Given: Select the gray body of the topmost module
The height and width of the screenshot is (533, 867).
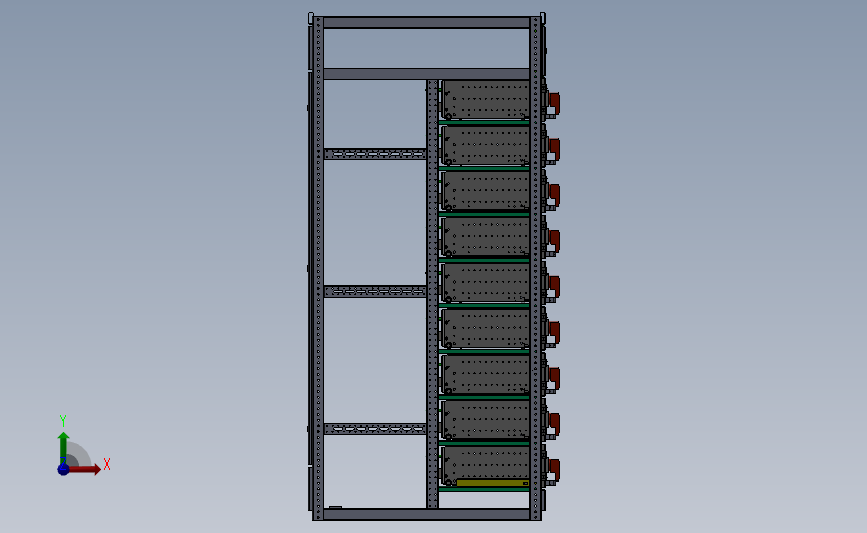Looking at the screenshot, I should click(x=487, y=100).
